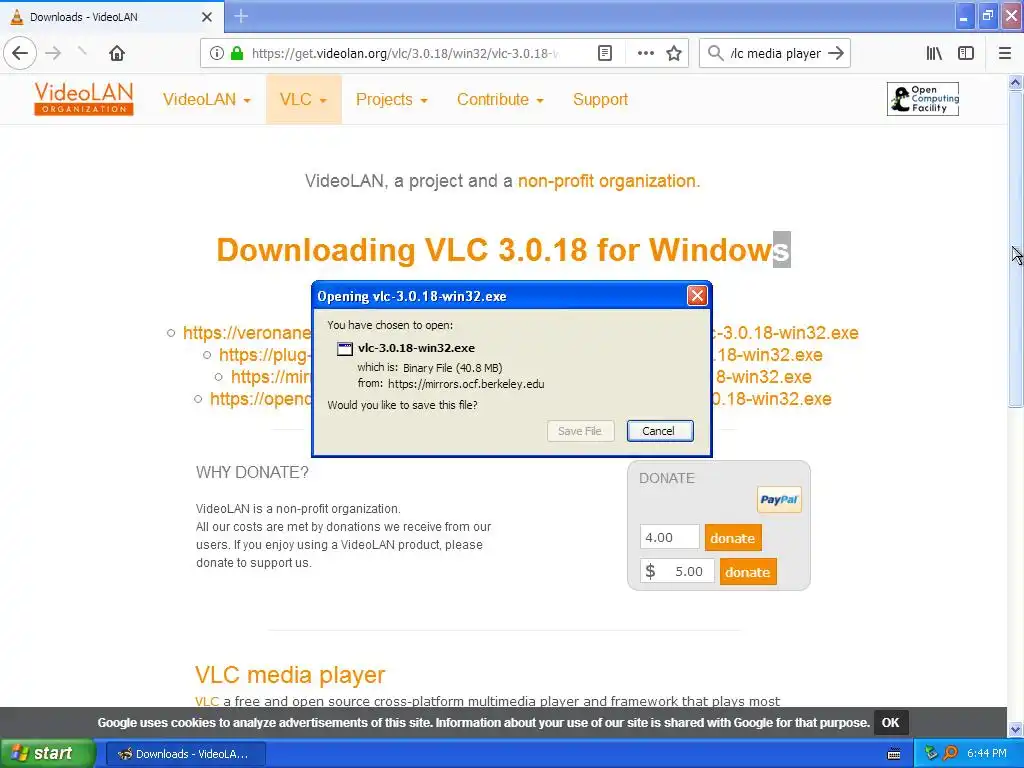This screenshot has width=1024, height=768.
Task: Click the Downloading VLC 3.0.18 for Windows heading
Action: click(503, 249)
